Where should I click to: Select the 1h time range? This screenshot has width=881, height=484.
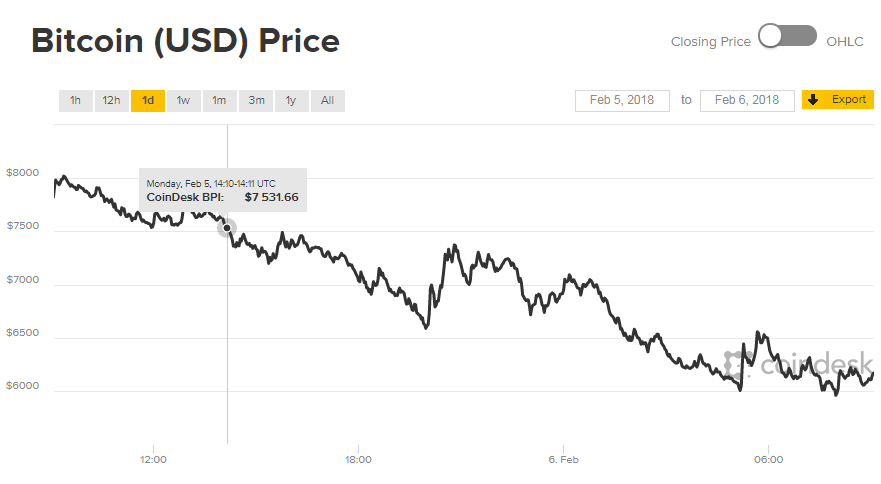pyautogui.click(x=75, y=100)
